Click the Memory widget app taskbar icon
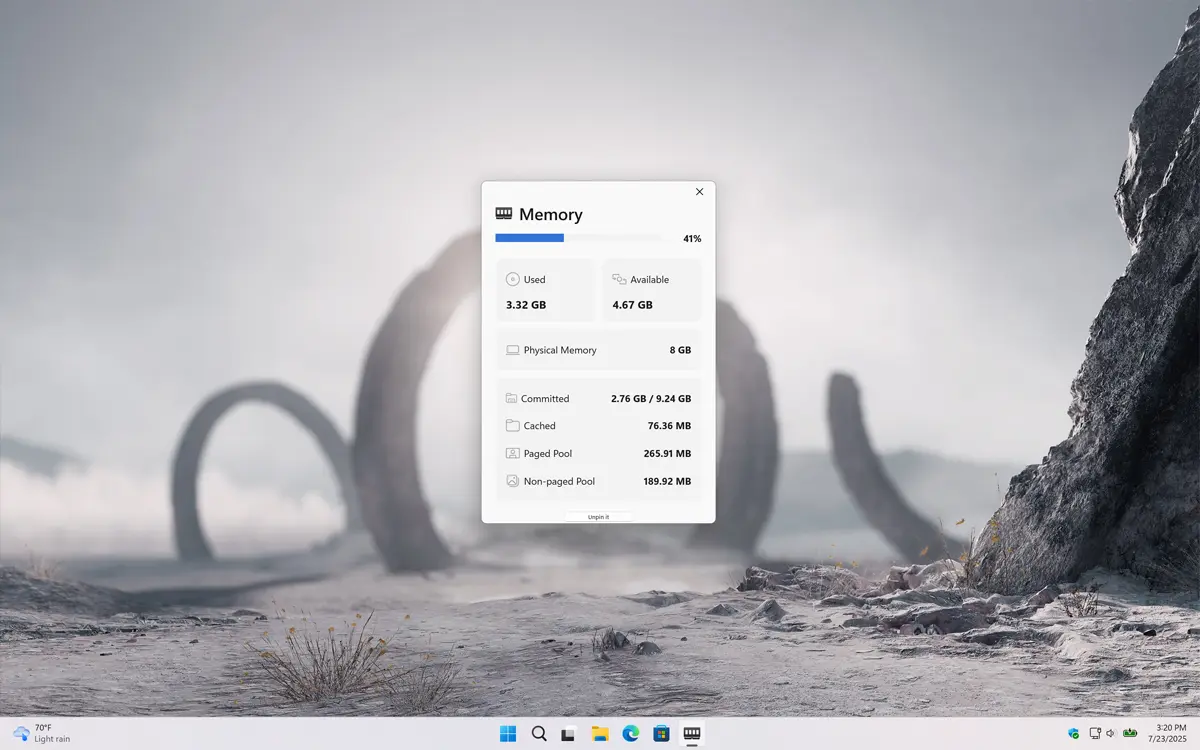Screen dimensions: 1200x750 (691, 734)
